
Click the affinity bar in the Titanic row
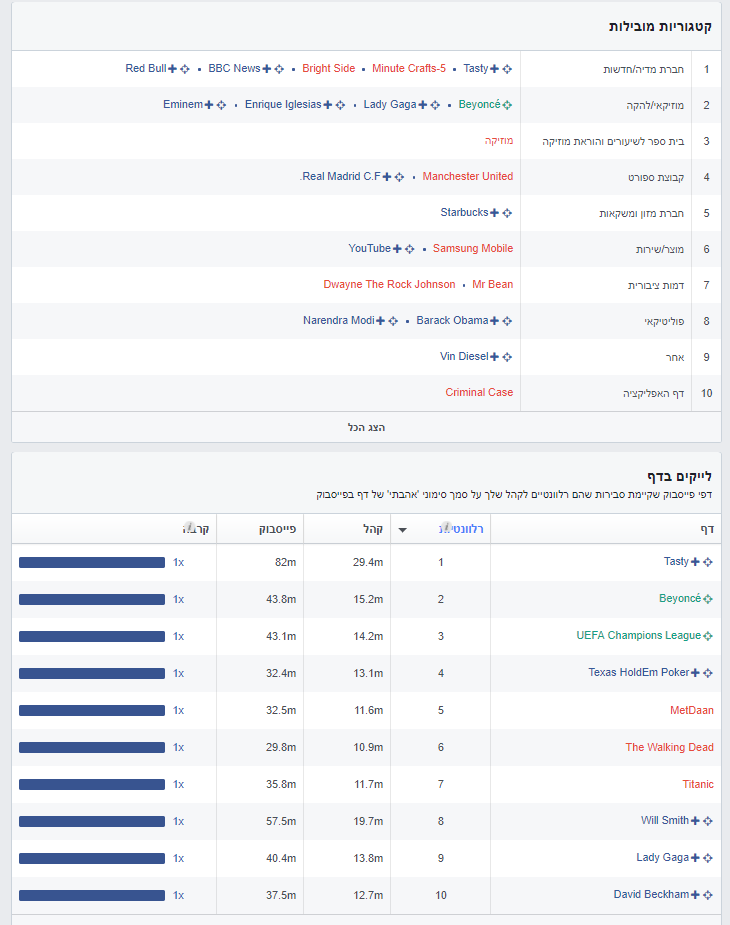click(92, 785)
